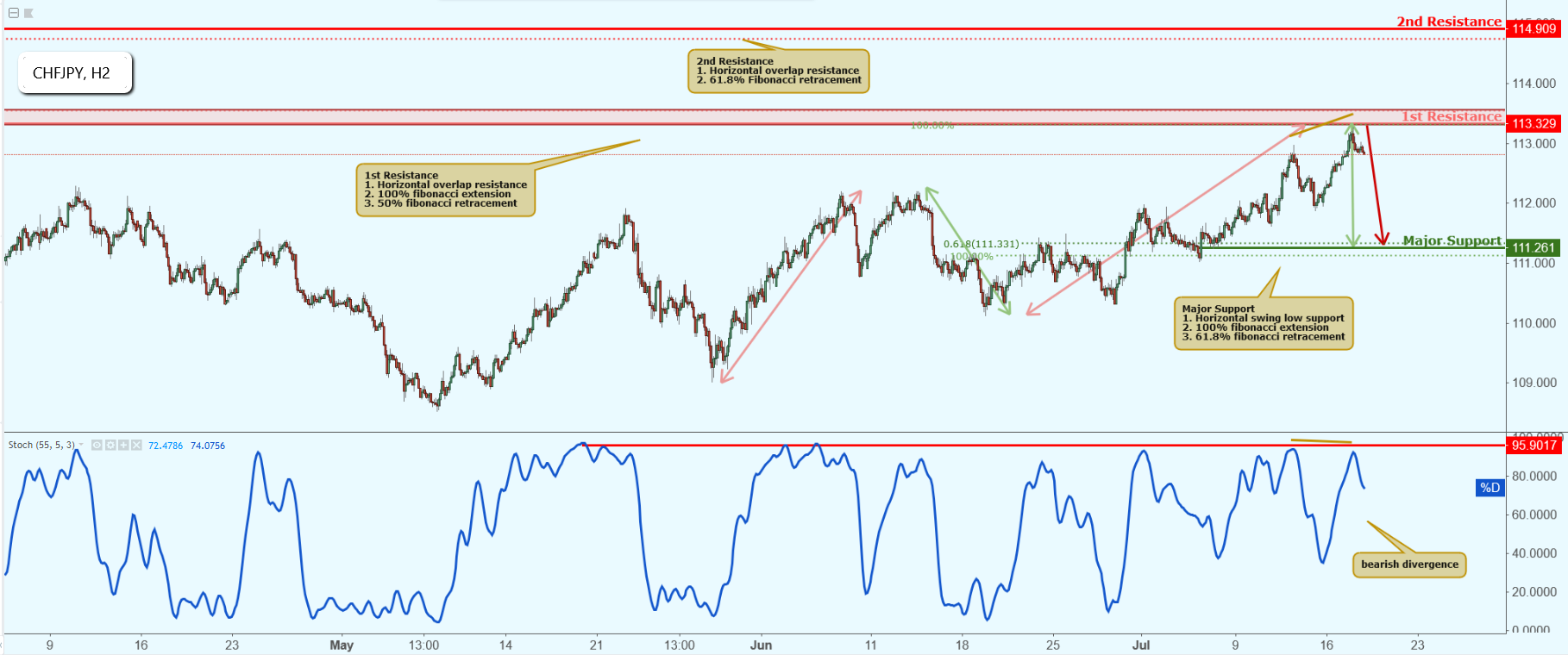Click 'Jun' on the time axis
1568x655 pixels.
click(761, 645)
